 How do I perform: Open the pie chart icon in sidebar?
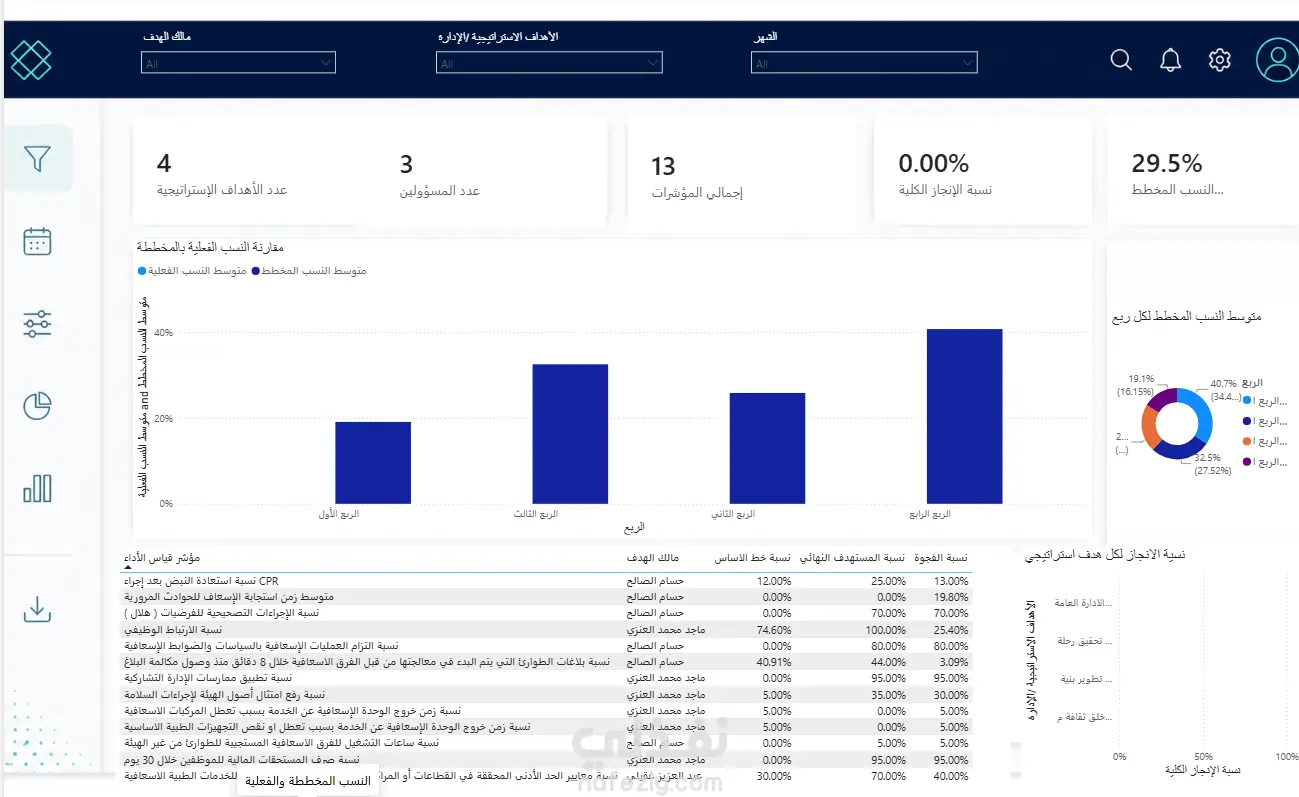(37, 406)
